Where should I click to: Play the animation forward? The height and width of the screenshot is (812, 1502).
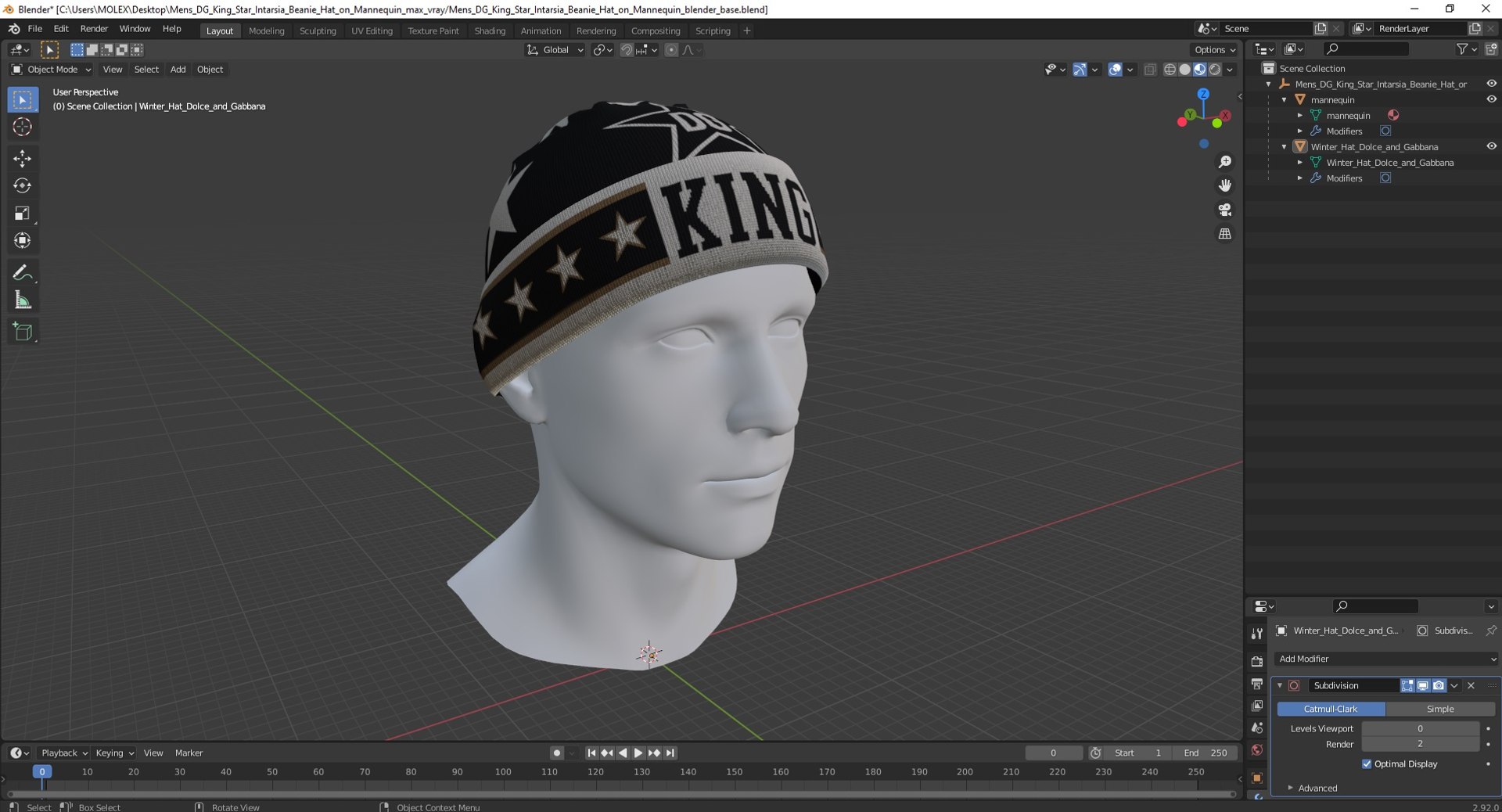click(x=638, y=753)
